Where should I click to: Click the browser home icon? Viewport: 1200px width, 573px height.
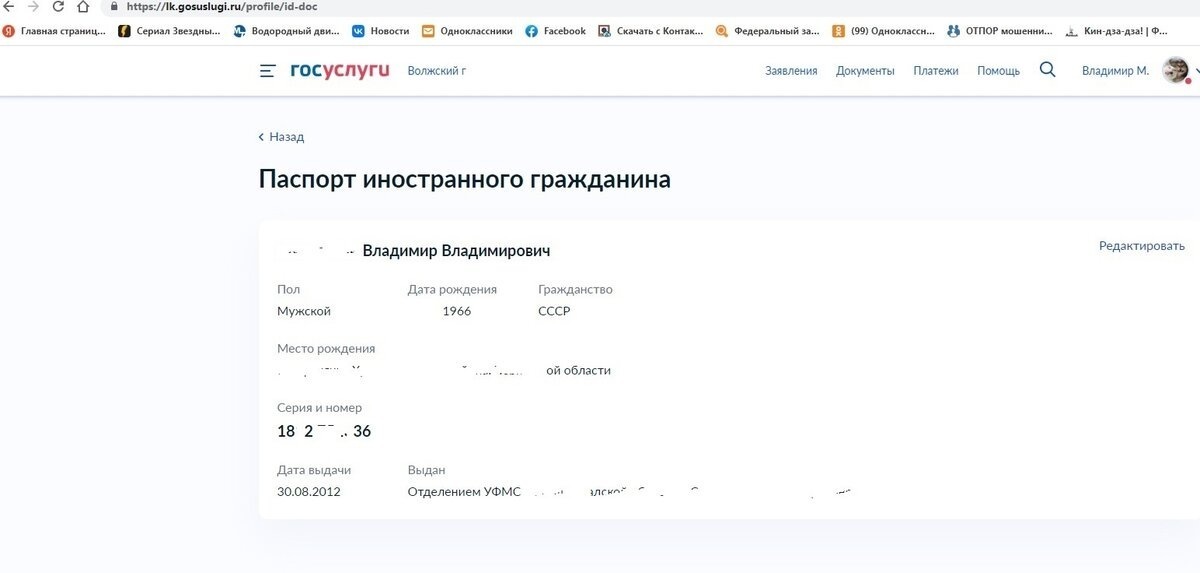84,6
